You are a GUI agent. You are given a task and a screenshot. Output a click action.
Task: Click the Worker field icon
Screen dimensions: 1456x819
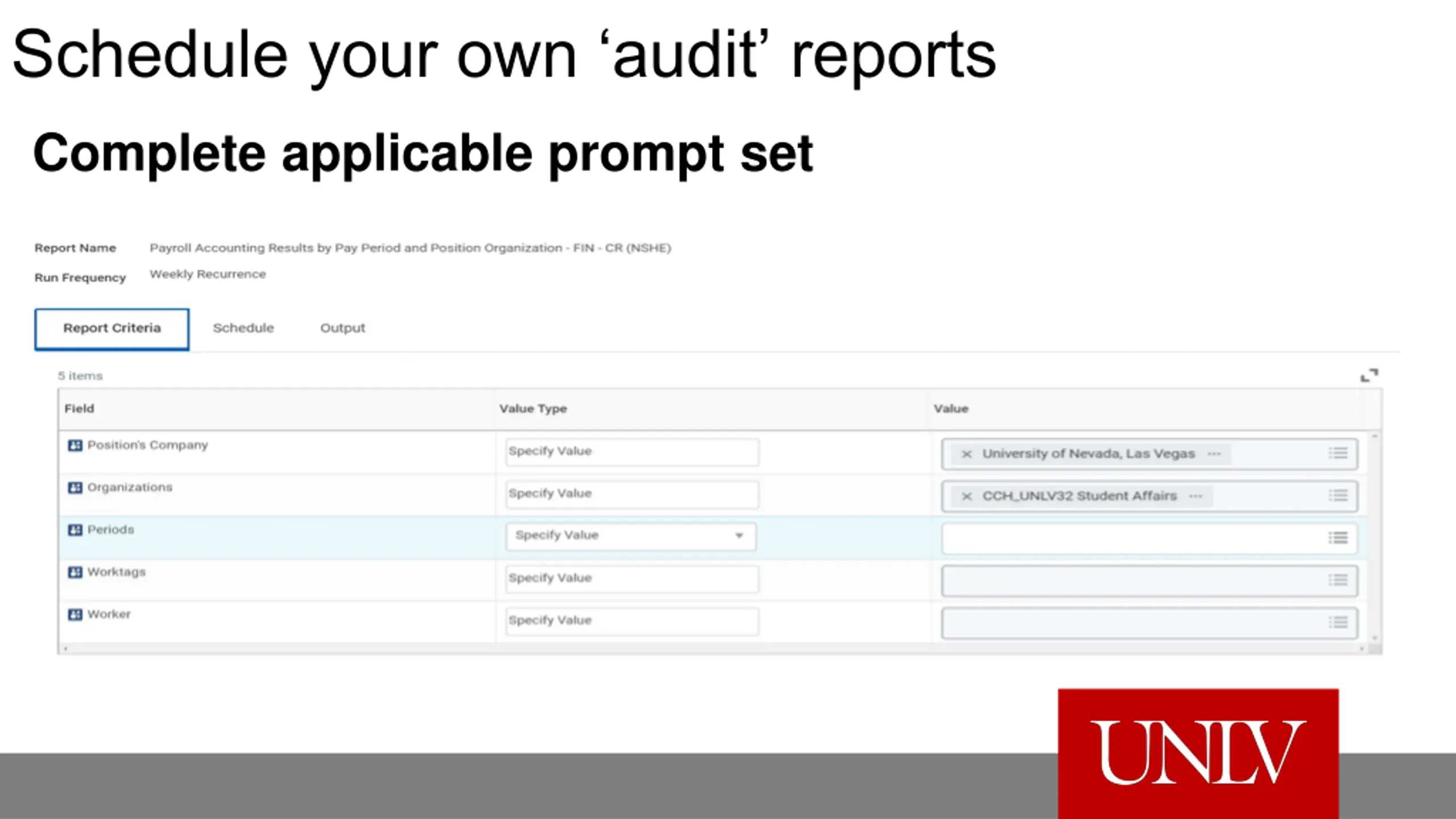pyautogui.click(x=75, y=615)
